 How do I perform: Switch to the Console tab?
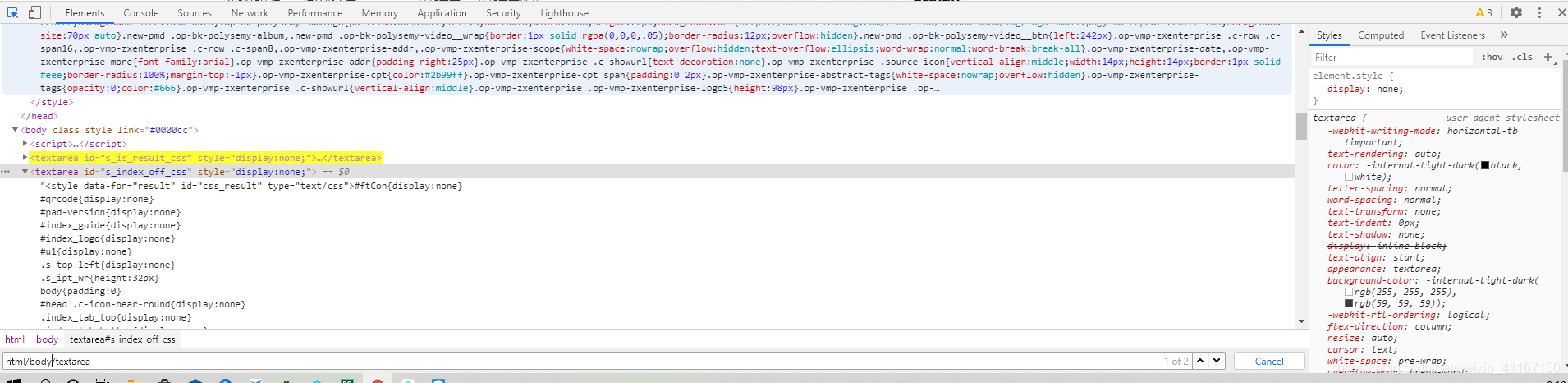[141, 13]
